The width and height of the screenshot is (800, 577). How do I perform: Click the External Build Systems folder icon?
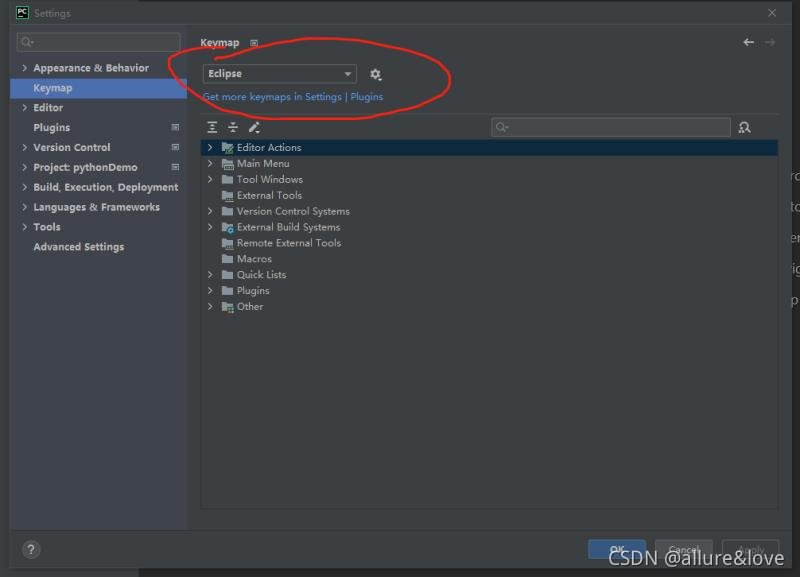(x=228, y=228)
